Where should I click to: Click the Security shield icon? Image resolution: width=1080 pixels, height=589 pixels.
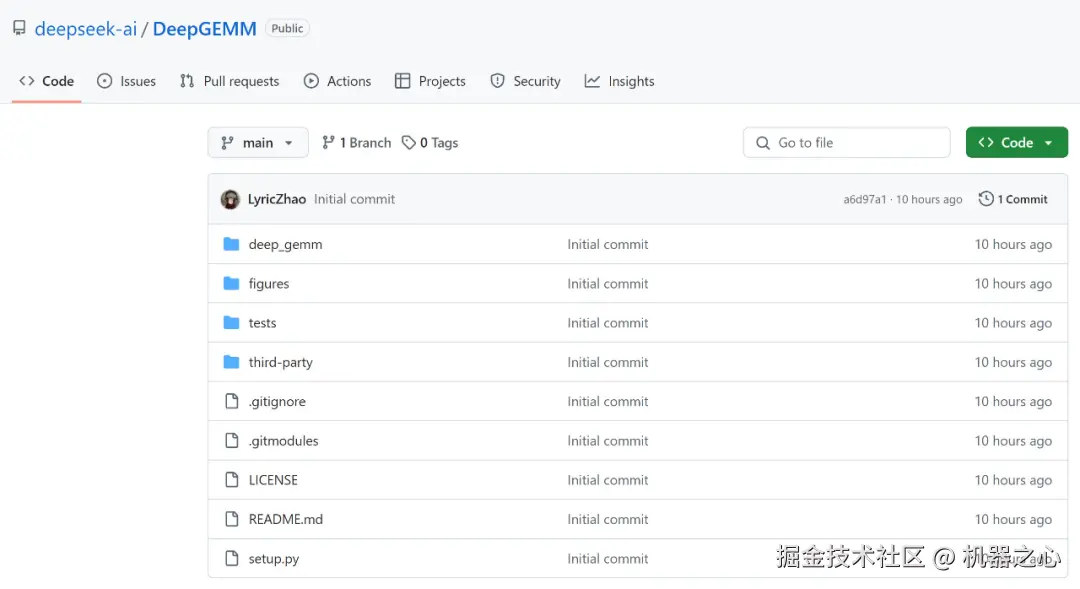pyautogui.click(x=497, y=81)
